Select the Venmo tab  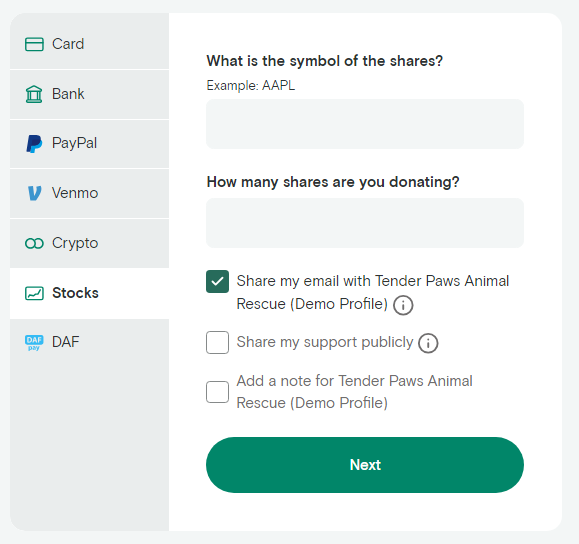(89, 194)
